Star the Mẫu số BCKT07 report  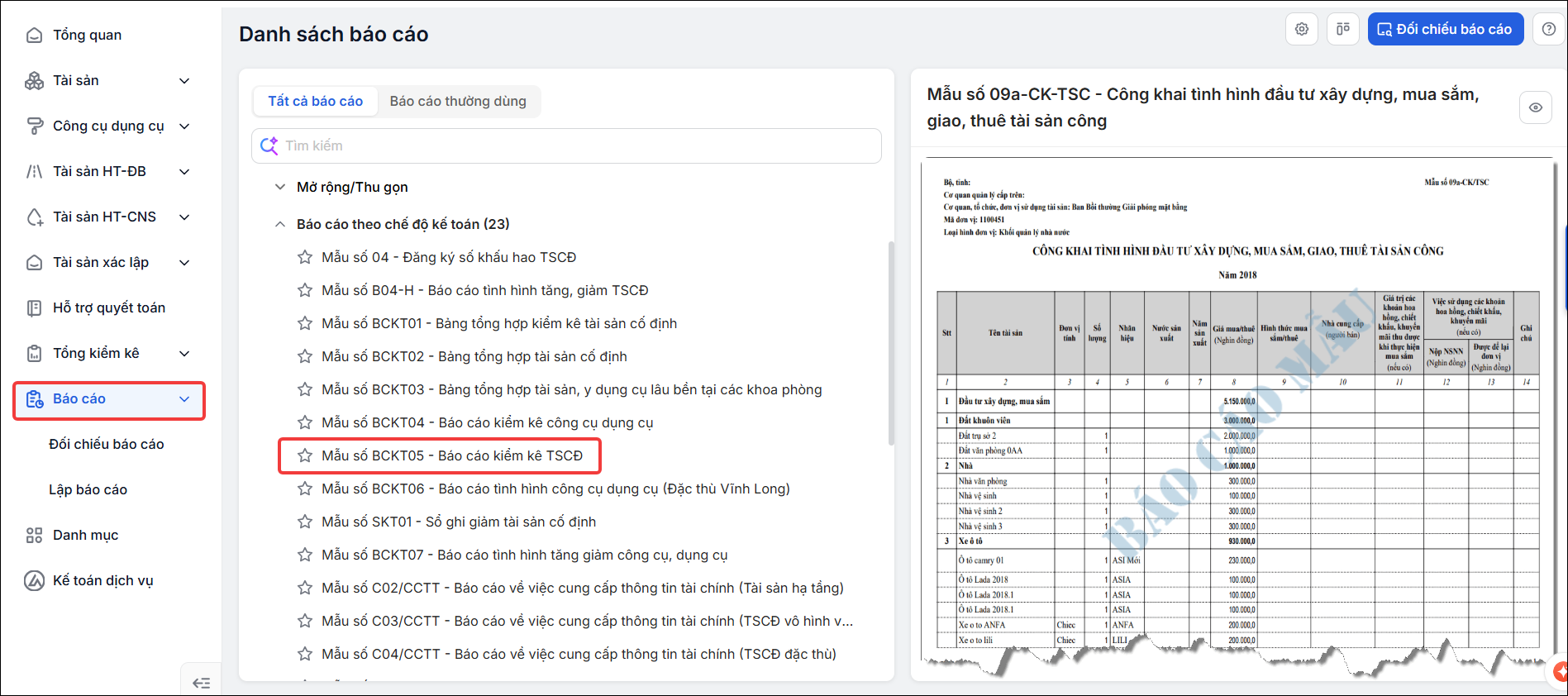click(x=305, y=555)
